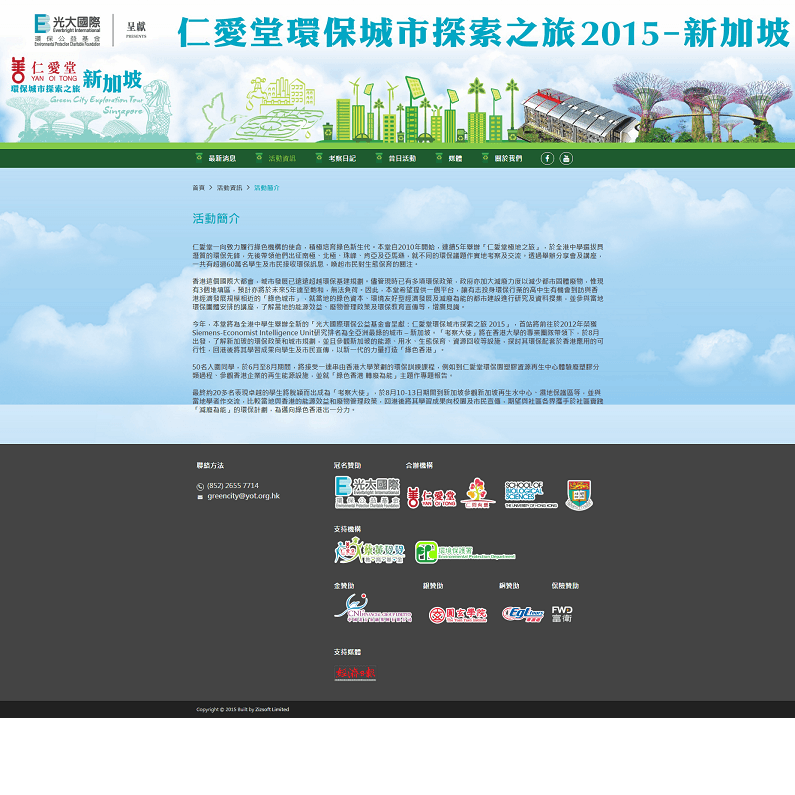This screenshot has width=795, height=795.
Task: Click the 冠名贊助 footer heading
Action: pos(347,465)
